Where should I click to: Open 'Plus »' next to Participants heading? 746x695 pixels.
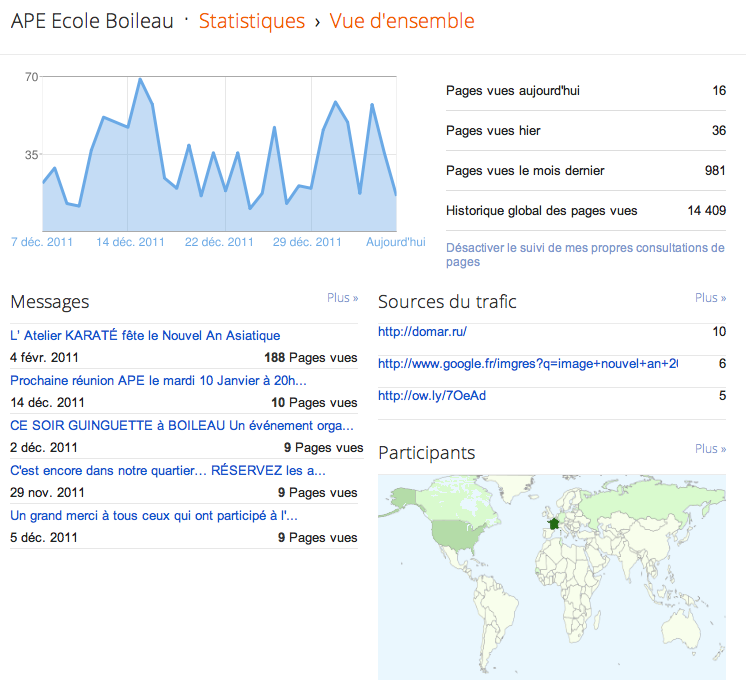click(710, 449)
